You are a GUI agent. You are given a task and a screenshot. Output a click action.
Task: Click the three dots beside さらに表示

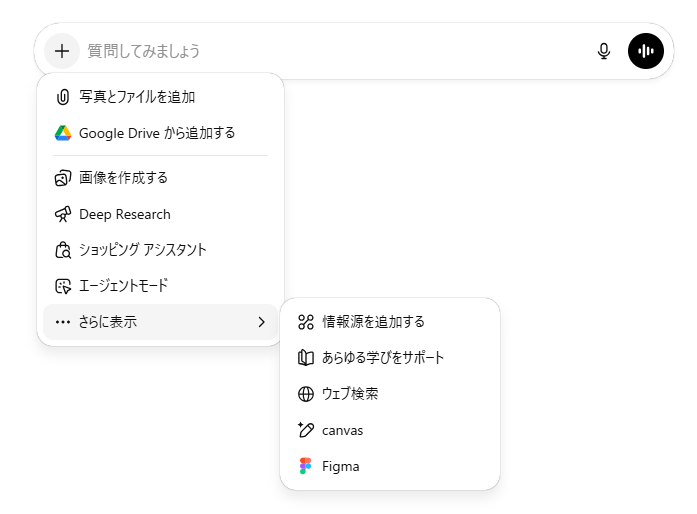tap(63, 322)
